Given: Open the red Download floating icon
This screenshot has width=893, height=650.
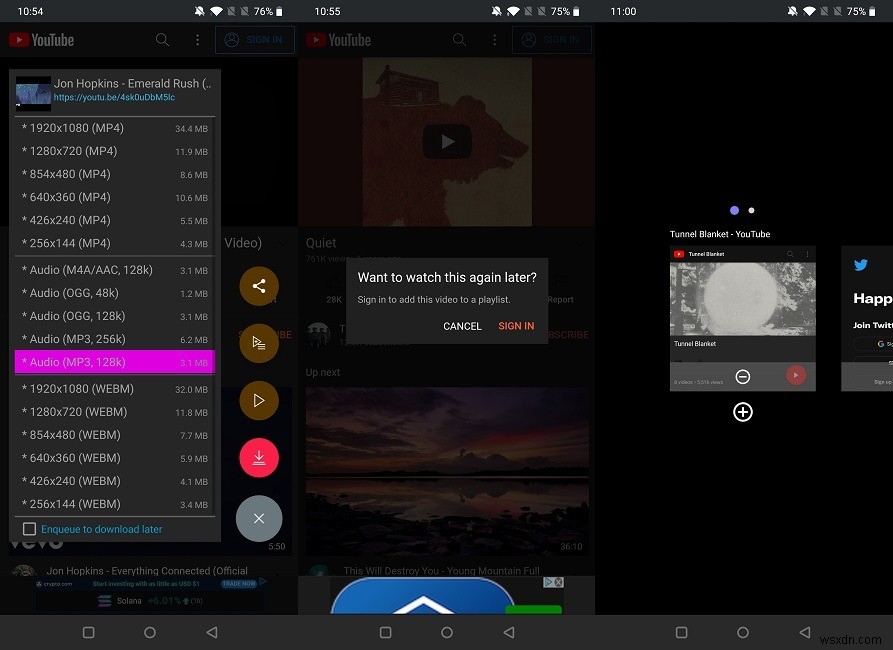Looking at the screenshot, I should [x=259, y=458].
